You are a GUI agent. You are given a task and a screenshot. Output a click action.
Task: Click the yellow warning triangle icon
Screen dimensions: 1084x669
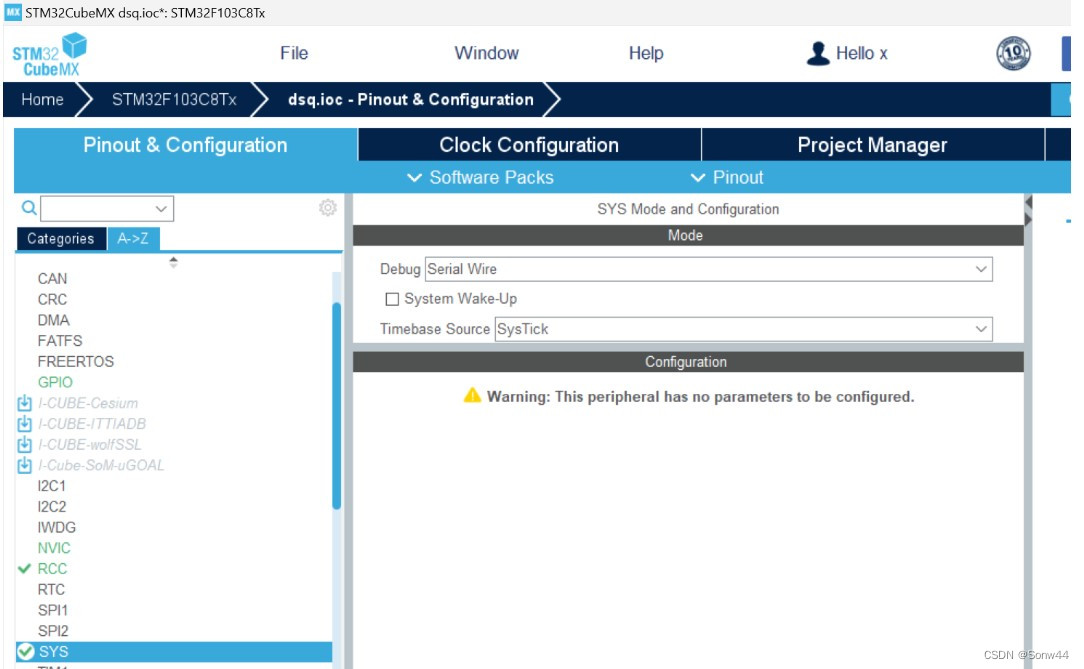pyautogui.click(x=472, y=395)
